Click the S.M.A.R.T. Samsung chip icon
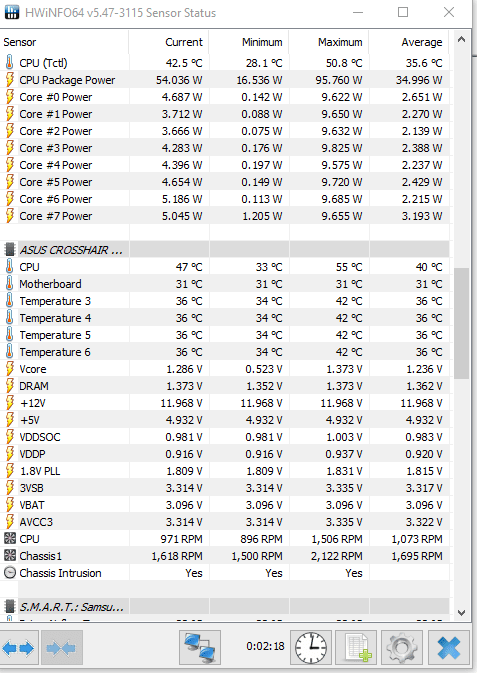Image resolution: width=477 pixels, height=673 pixels. 9,606
